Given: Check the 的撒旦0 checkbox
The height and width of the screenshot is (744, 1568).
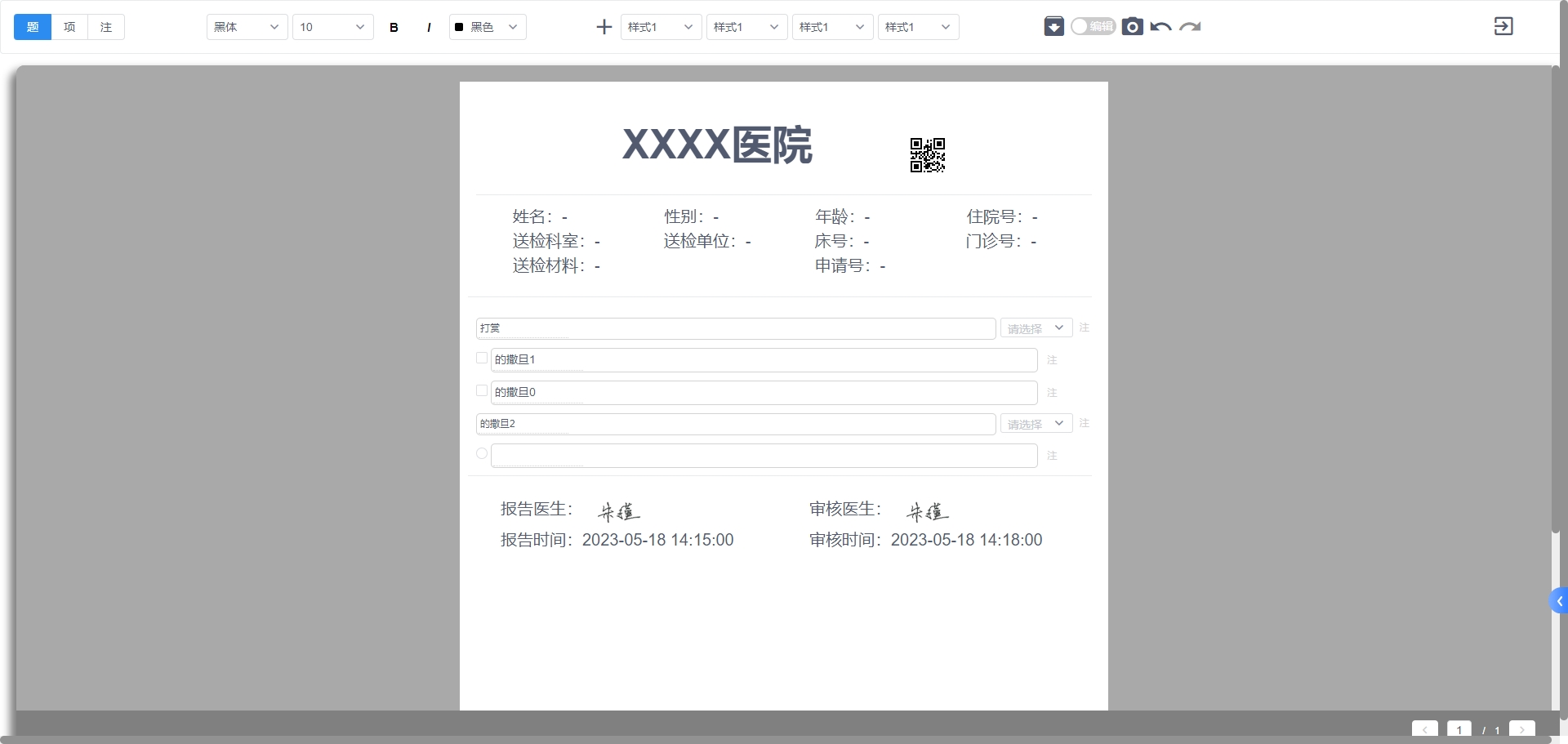Looking at the screenshot, I should pos(482,390).
